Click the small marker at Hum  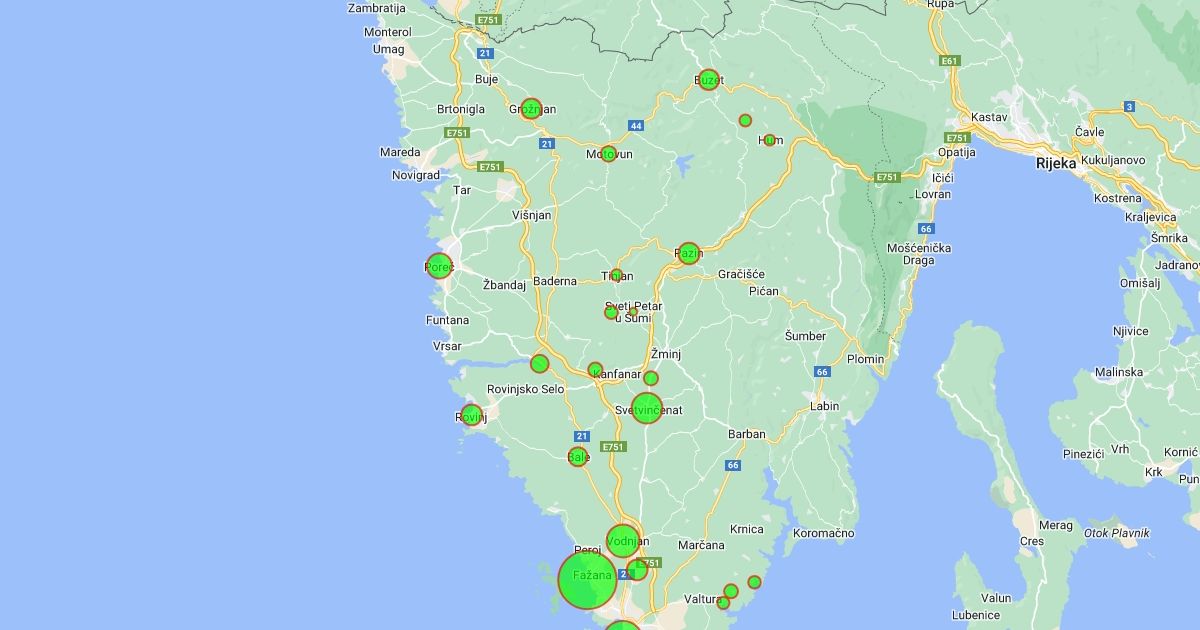pos(770,140)
